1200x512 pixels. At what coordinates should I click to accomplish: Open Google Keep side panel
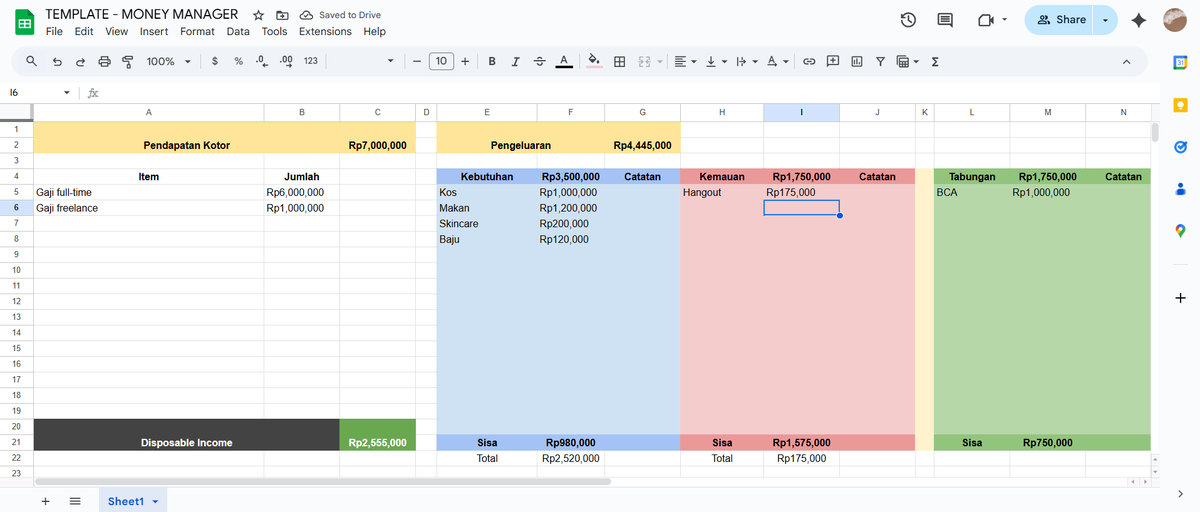tap(1180, 104)
